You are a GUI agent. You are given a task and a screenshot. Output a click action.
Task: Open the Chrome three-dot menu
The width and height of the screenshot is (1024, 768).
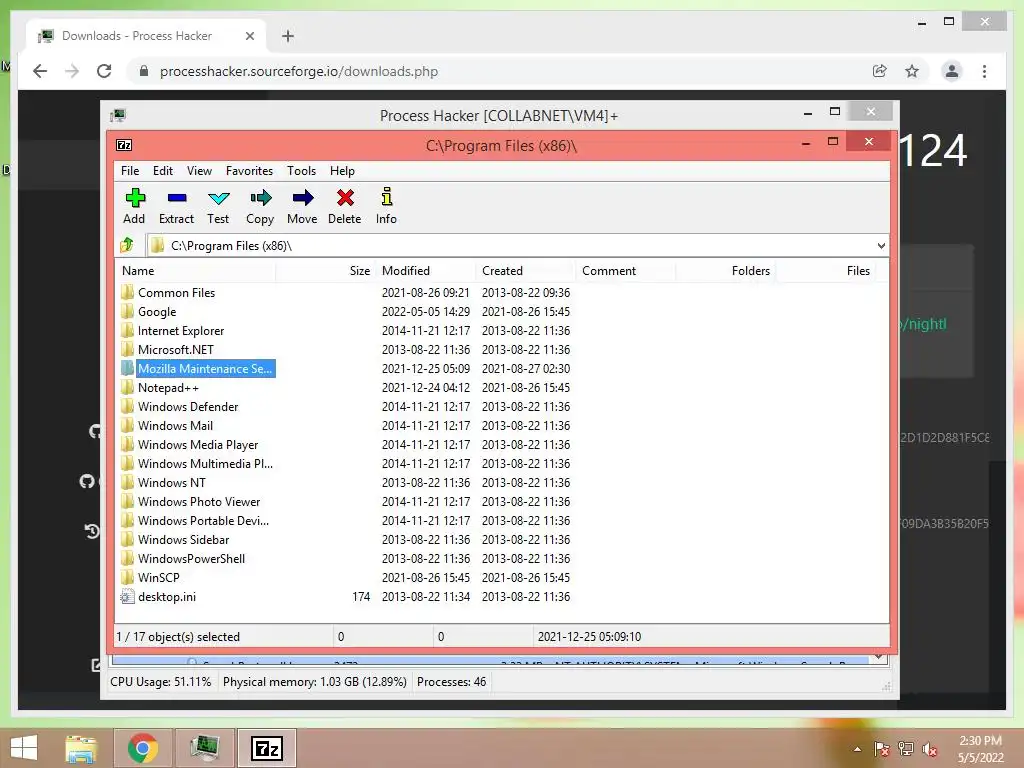pyautogui.click(x=984, y=71)
